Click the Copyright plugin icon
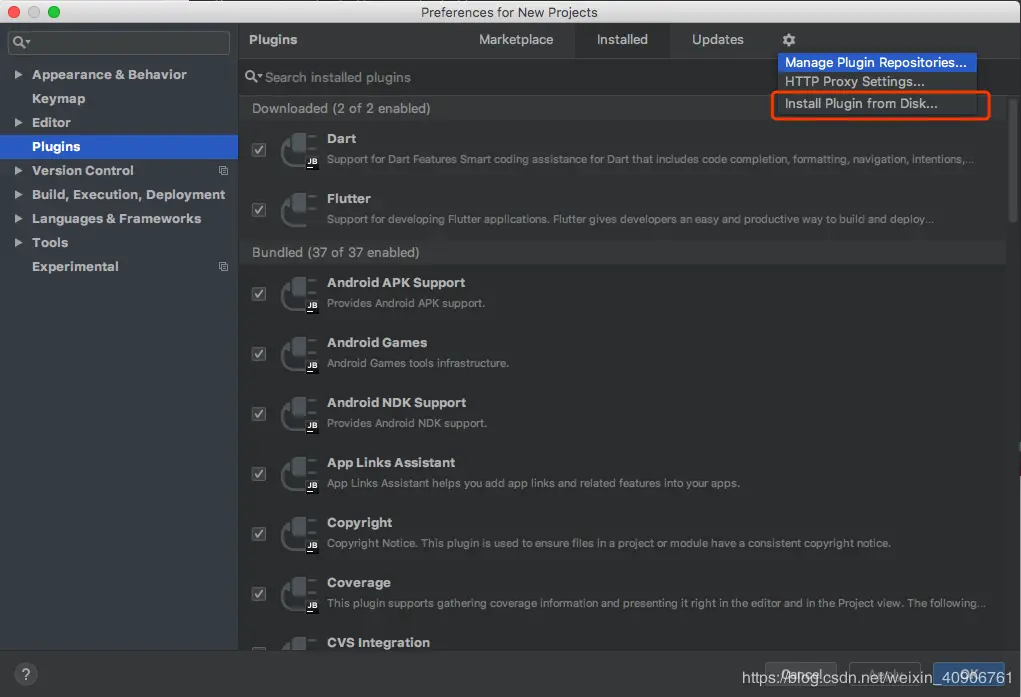 point(300,534)
